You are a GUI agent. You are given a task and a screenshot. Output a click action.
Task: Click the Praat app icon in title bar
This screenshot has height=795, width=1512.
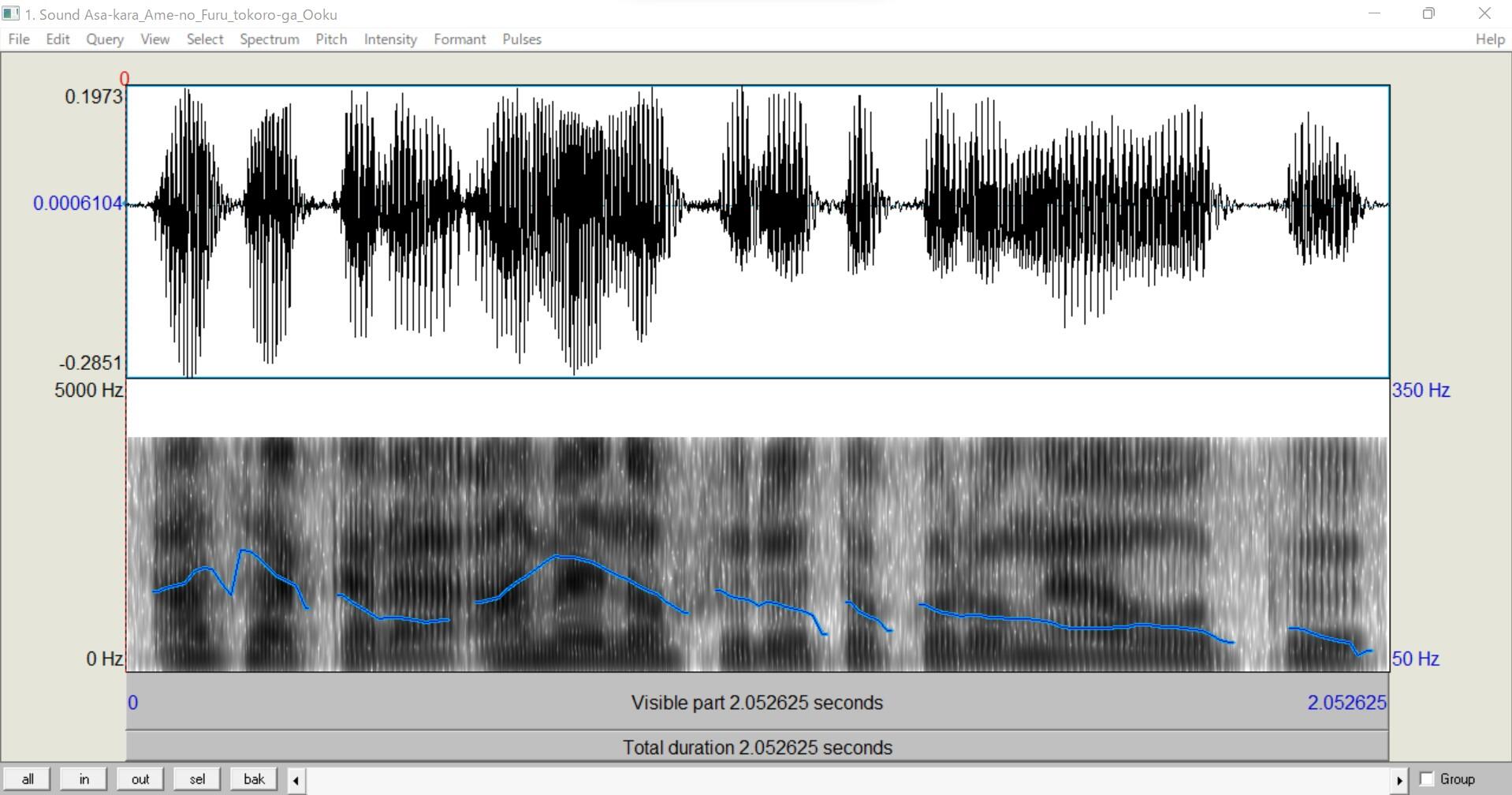(11, 13)
